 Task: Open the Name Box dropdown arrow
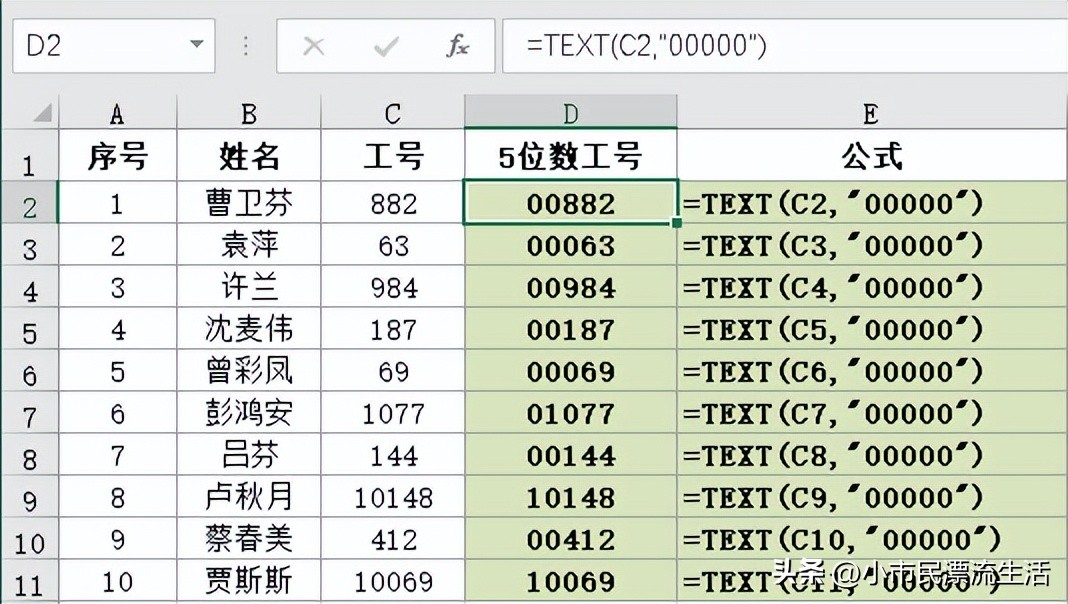pos(196,45)
